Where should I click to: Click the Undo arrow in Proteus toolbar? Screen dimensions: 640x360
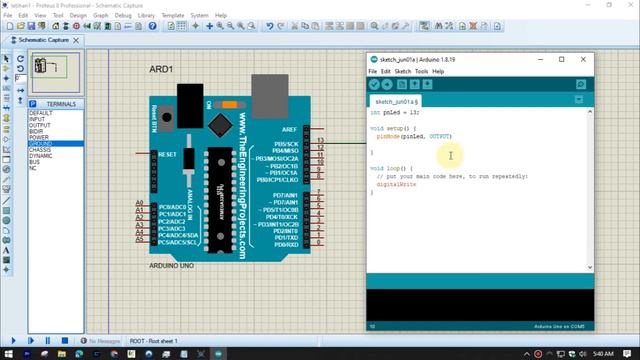click(x=269, y=26)
